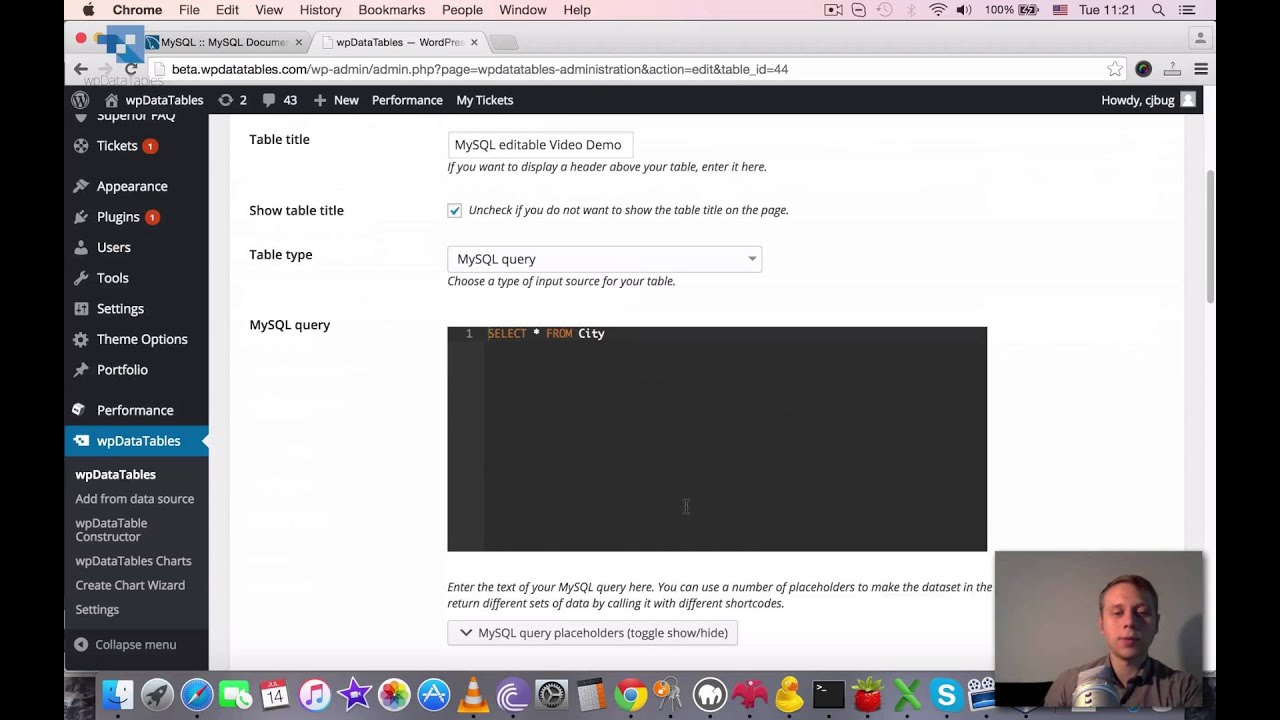Viewport: 1280px width, 720px height.
Task: Click the browser back arrow
Action: [81, 69]
